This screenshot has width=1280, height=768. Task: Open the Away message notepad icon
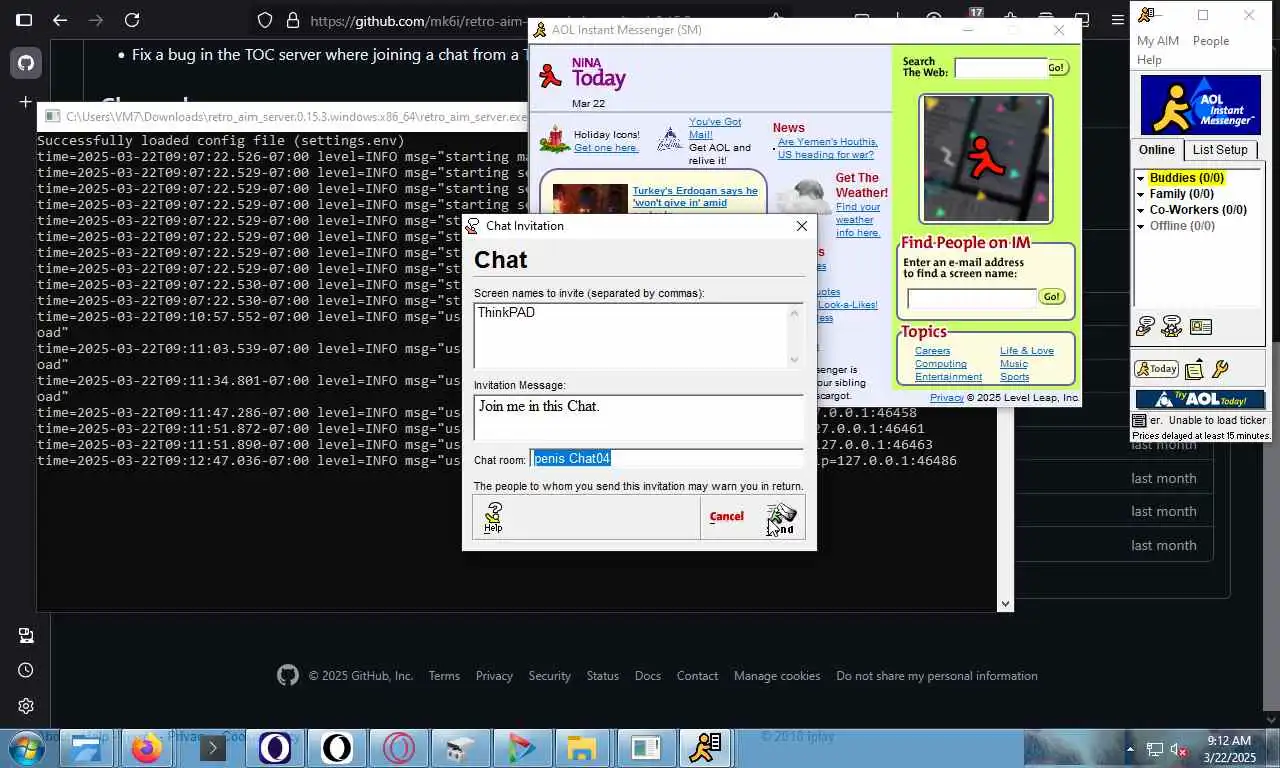pyautogui.click(x=1194, y=370)
